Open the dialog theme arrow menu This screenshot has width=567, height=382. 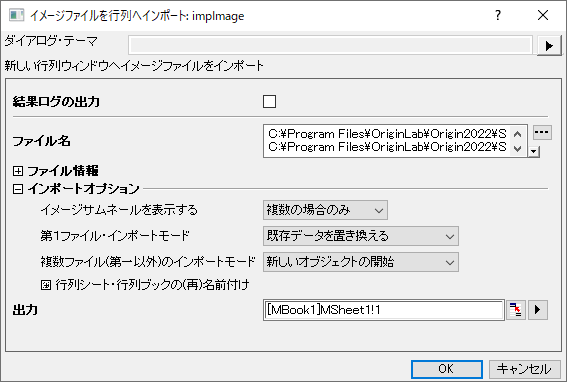pos(549,46)
